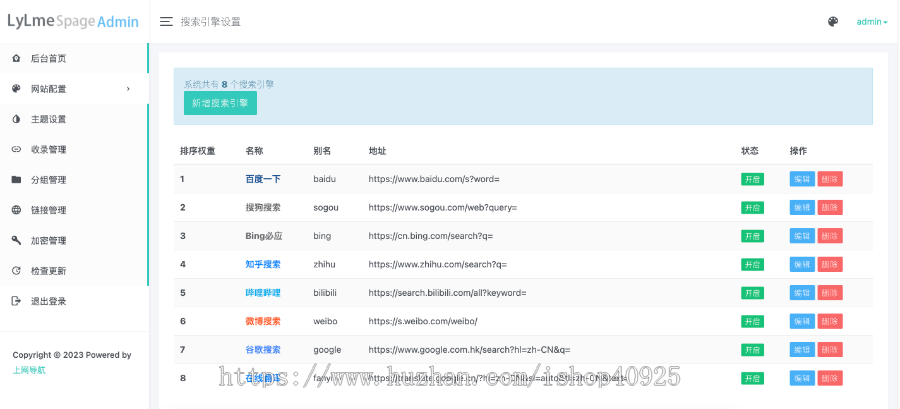Delete the bilibili search engine
The height and width of the screenshot is (409, 900).
coord(830,293)
